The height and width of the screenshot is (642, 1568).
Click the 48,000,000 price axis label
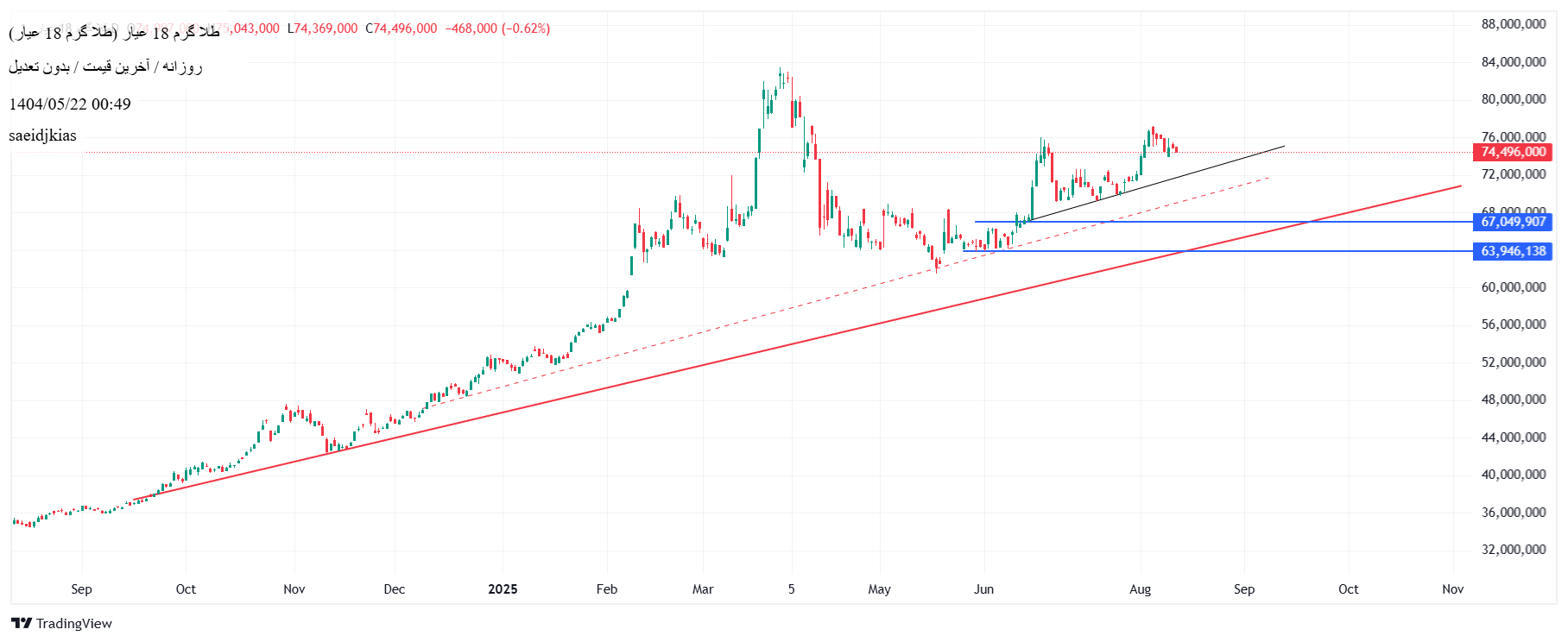tap(1514, 400)
